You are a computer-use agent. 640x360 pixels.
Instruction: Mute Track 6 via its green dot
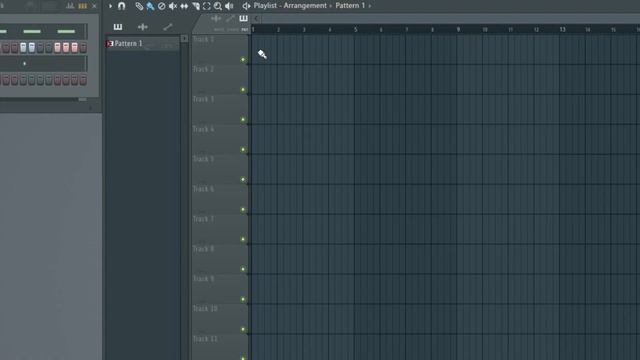tap(243, 209)
